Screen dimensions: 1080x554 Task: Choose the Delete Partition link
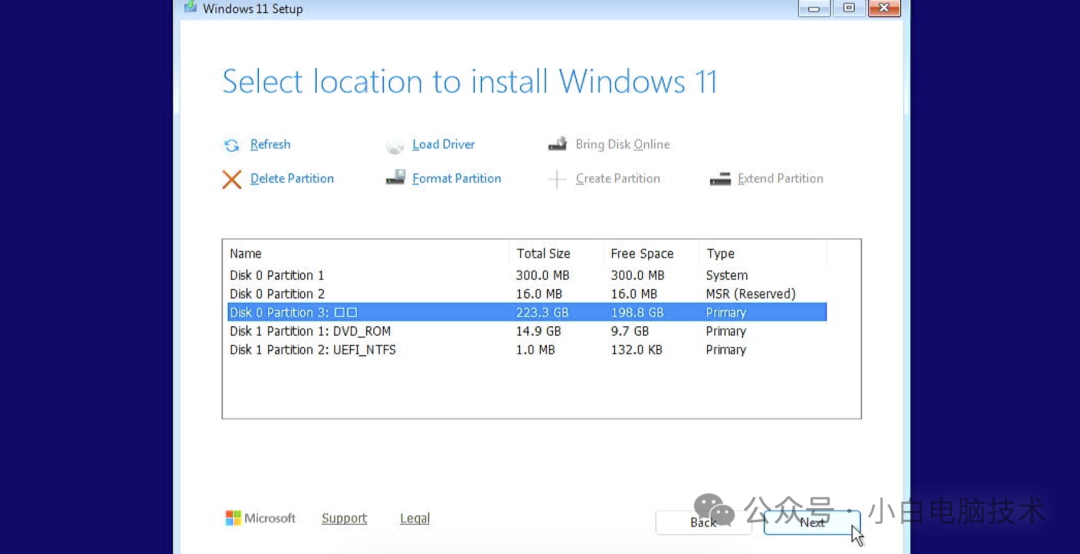pos(292,178)
